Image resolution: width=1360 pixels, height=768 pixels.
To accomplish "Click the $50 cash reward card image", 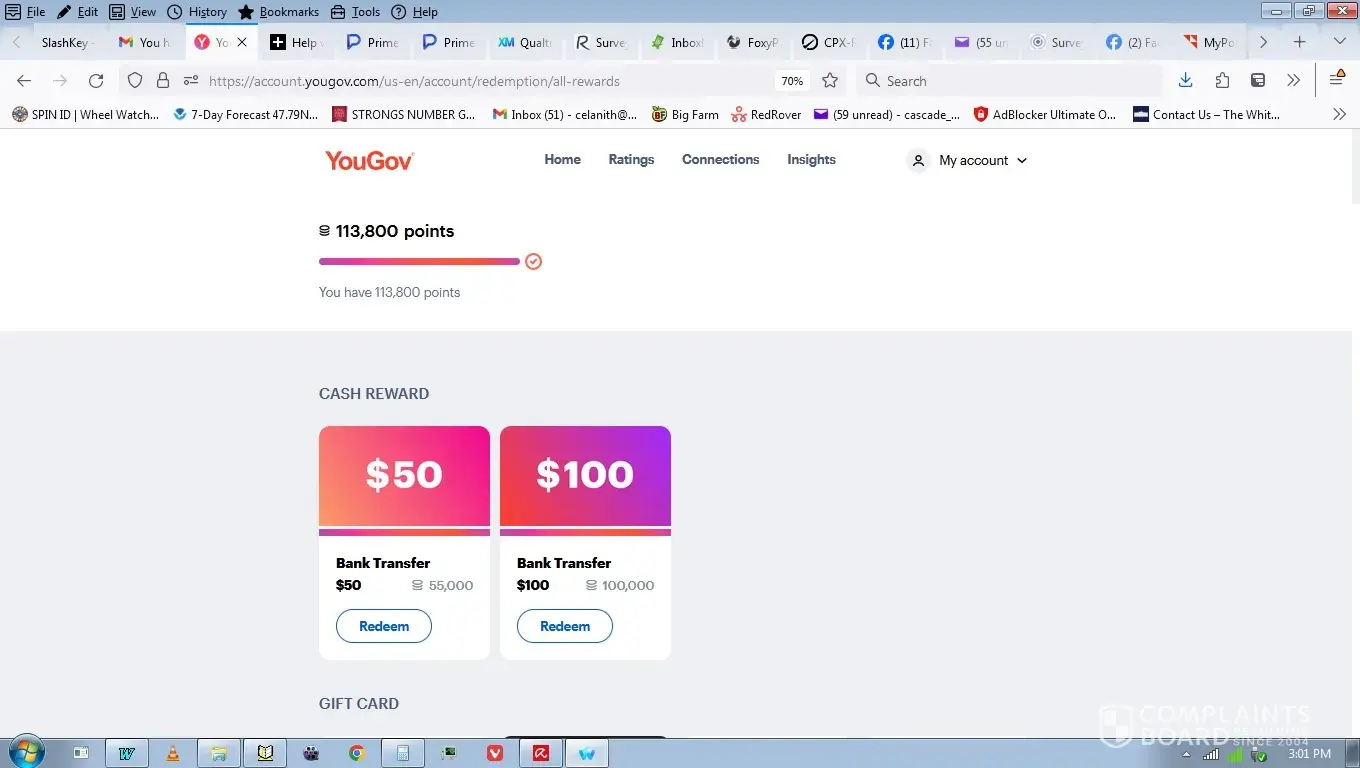I will (x=404, y=477).
